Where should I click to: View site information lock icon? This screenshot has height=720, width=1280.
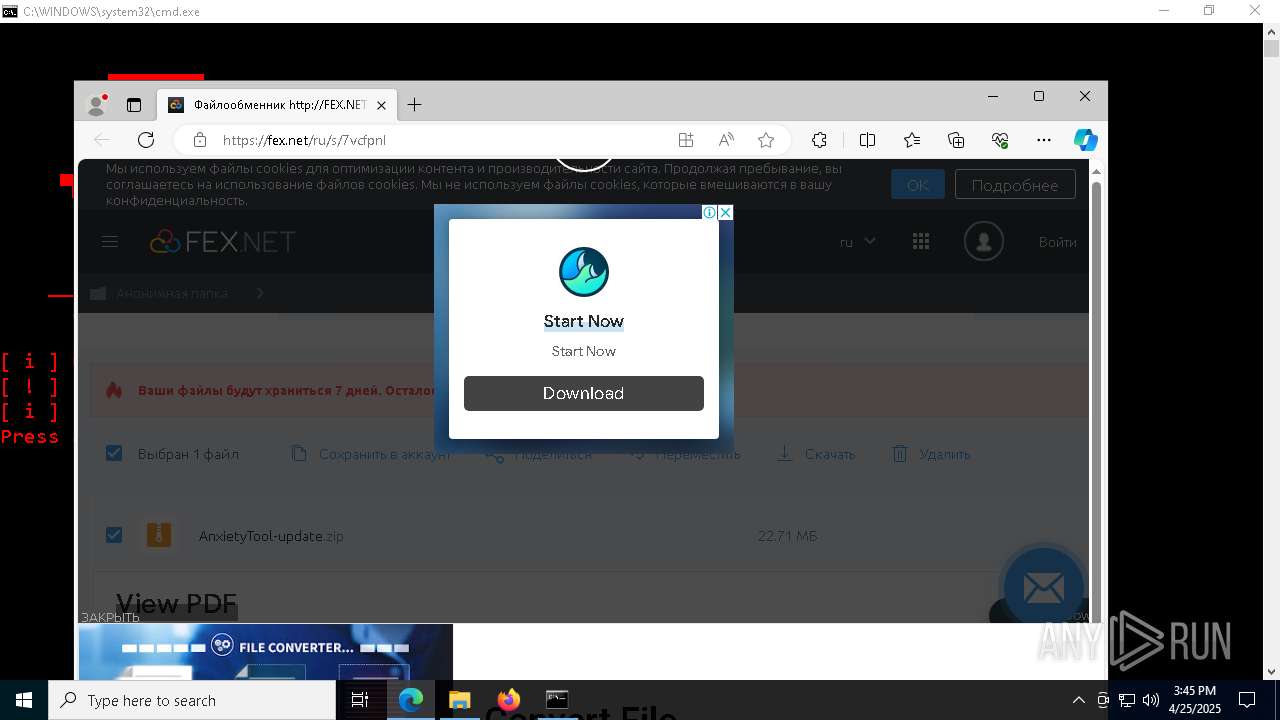click(x=200, y=140)
